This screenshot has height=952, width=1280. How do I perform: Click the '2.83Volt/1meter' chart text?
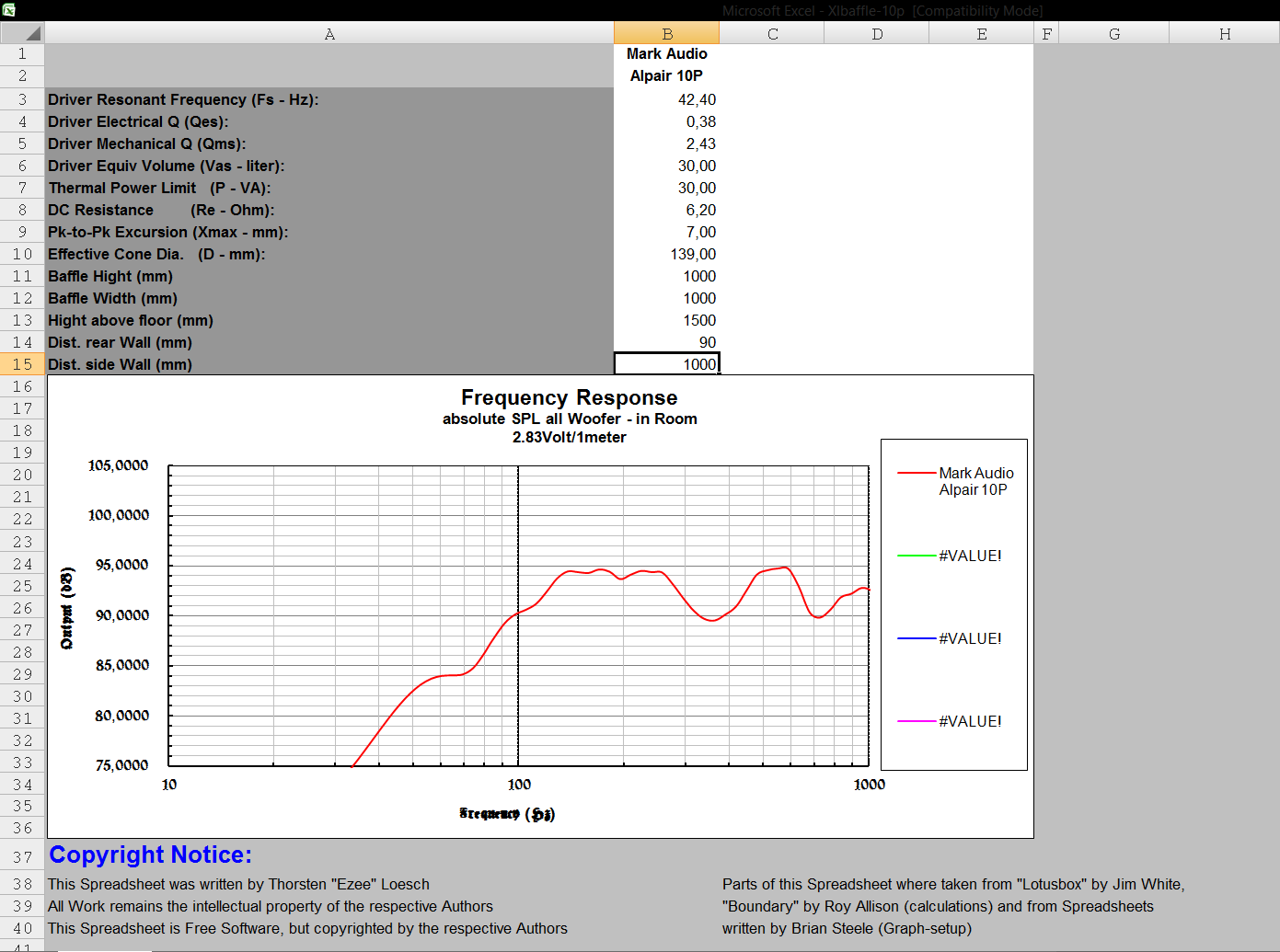[570, 437]
